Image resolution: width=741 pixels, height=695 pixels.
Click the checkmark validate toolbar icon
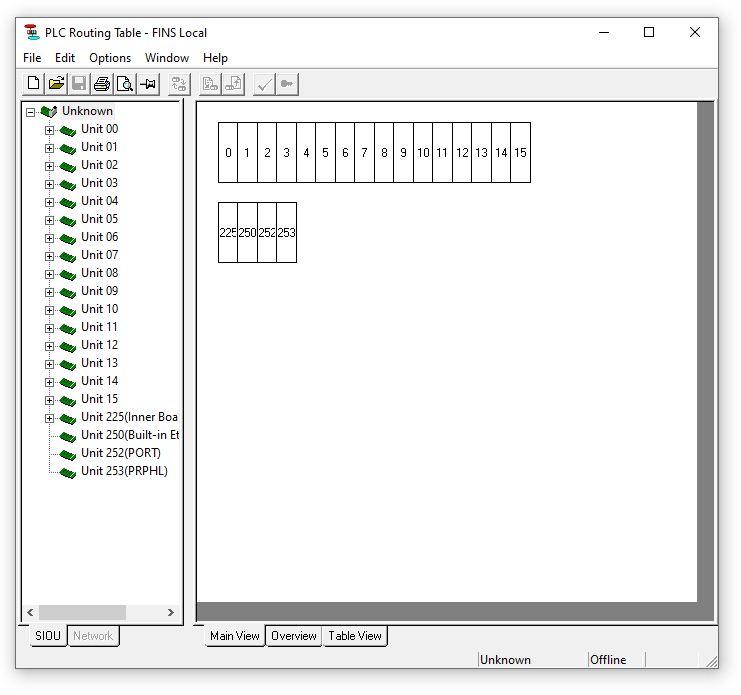point(264,84)
